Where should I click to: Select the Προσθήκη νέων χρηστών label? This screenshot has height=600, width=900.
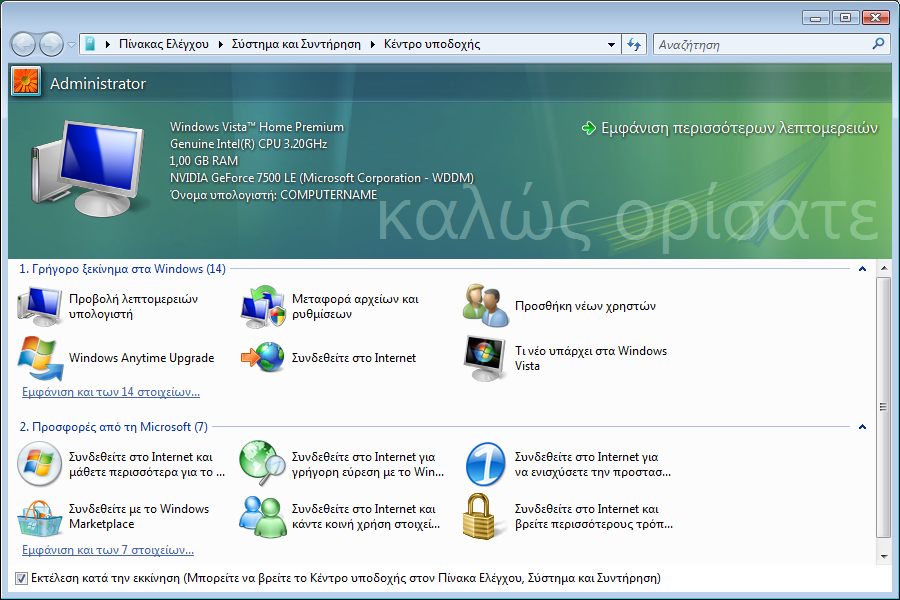(x=585, y=306)
